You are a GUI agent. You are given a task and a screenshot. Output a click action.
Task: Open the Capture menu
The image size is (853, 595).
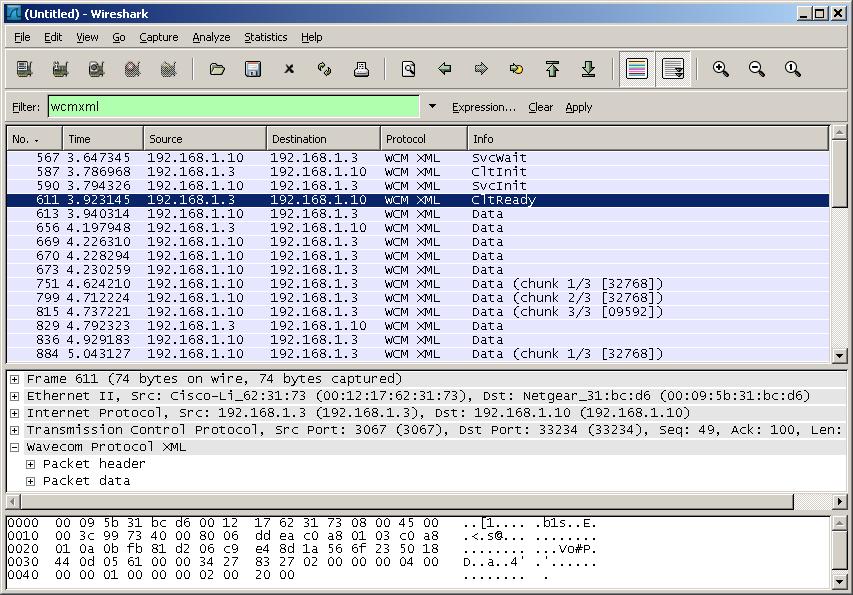tap(159, 37)
